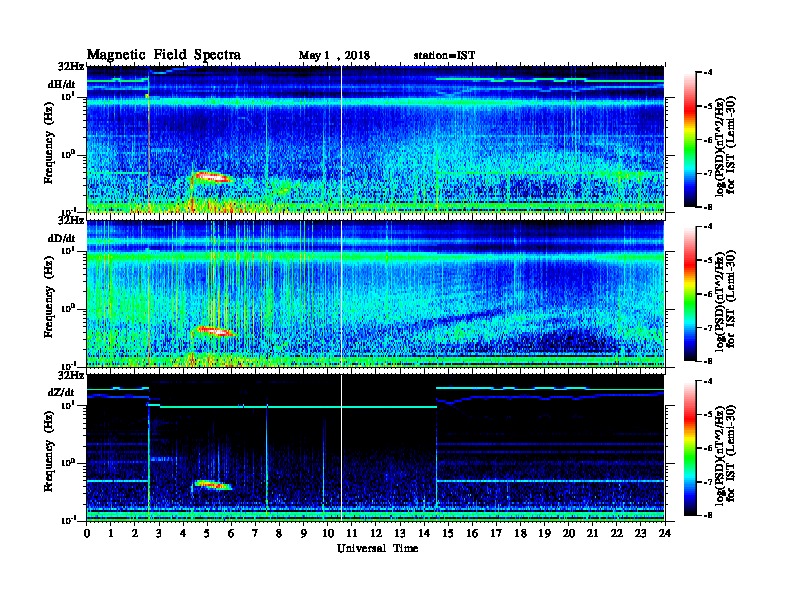Viewport: 792px width, 612px height.
Task: Click the log(PSD) colorbar caption of dH/dt panel
Action: tap(724, 144)
